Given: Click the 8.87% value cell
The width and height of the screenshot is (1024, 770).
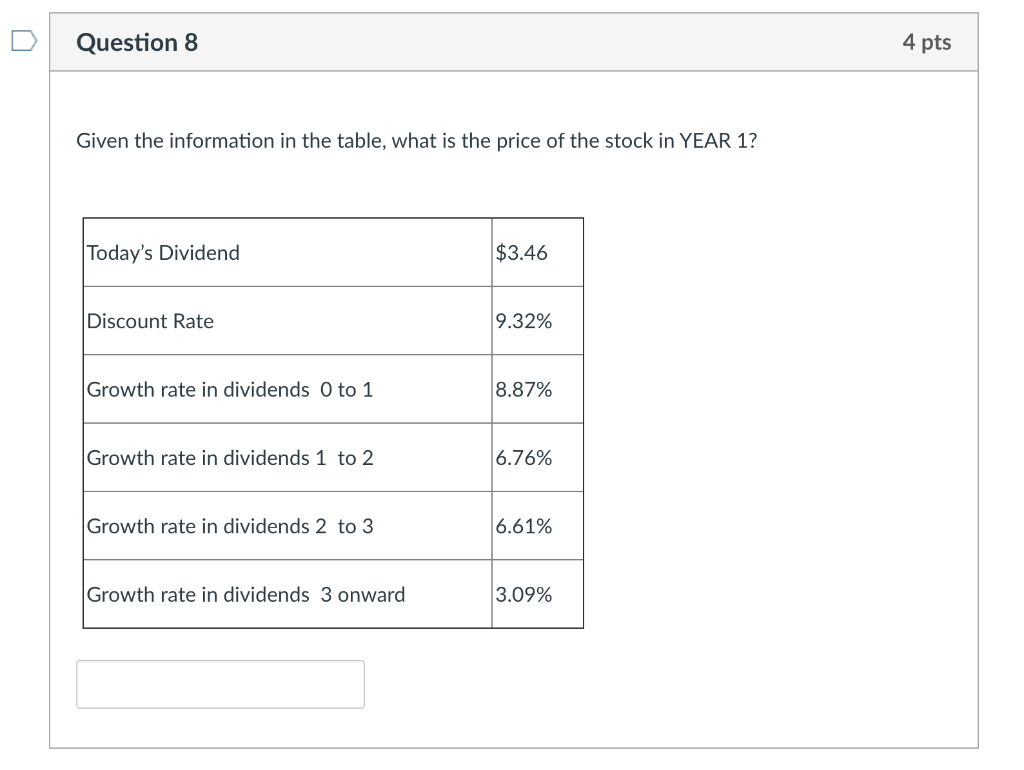Looking at the screenshot, I should point(522,389).
